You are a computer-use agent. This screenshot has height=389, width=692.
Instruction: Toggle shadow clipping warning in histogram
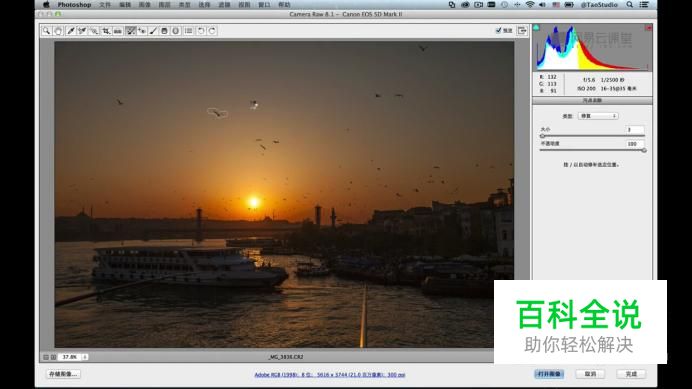pos(536,28)
